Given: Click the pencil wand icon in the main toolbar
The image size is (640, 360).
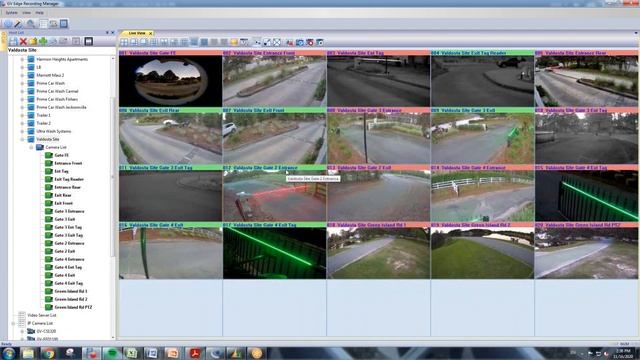Looking at the screenshot, I should tap(19, 24).
